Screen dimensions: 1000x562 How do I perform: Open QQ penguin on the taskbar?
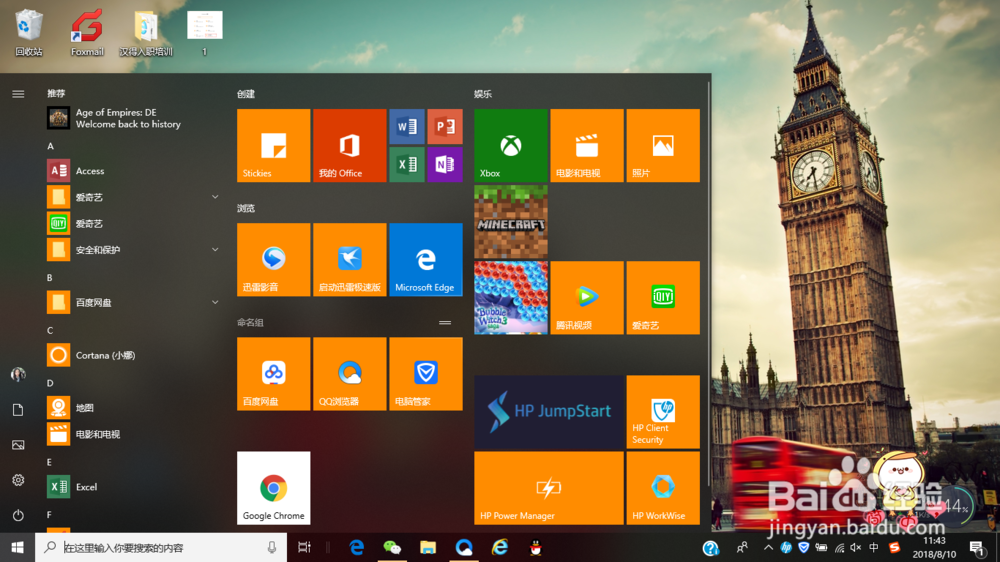535,547
